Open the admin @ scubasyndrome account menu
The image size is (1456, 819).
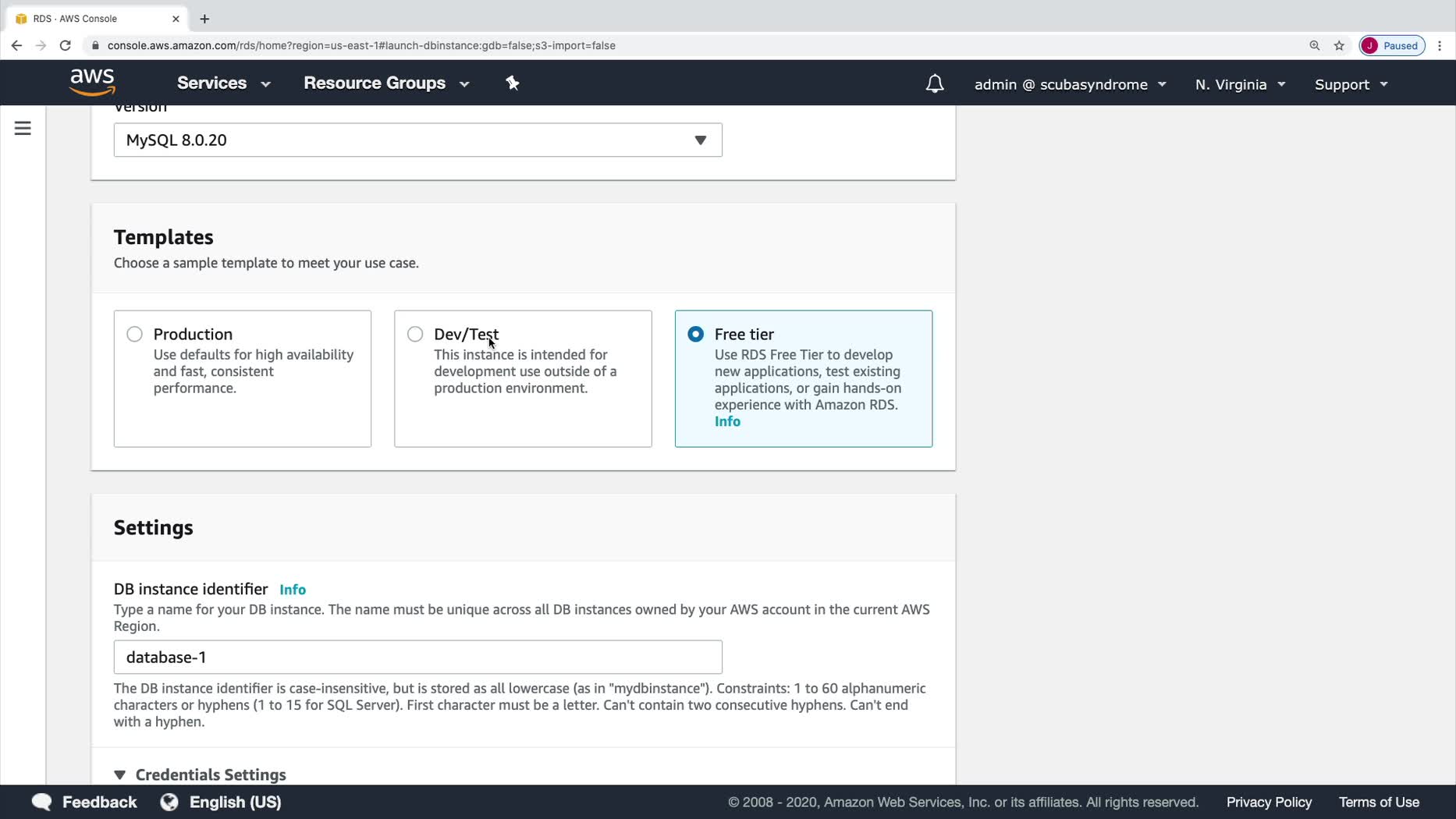click(1071, 84)
